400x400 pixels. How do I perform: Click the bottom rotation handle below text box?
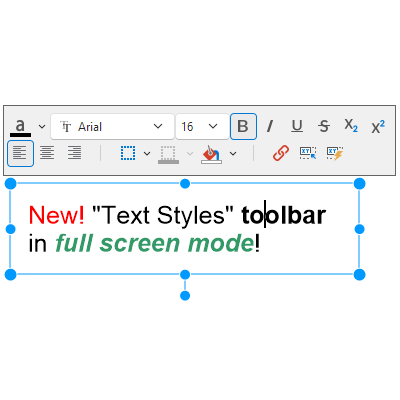pyautogui.click(x=185, y=295)
